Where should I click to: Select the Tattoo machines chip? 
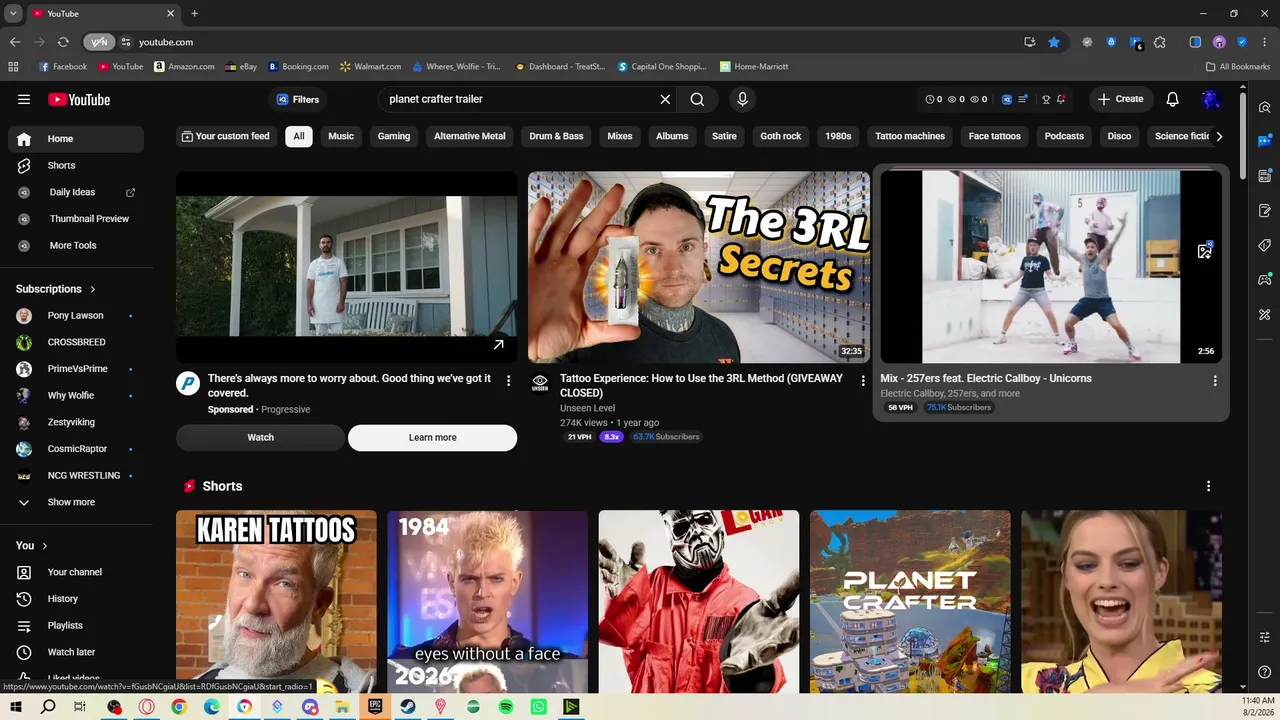(910, 136)
